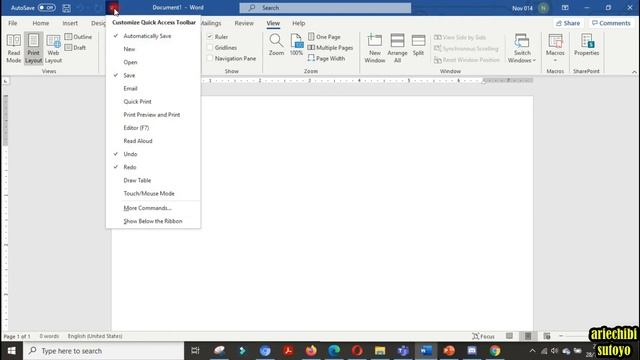Select Read Aloud menu entry

(153, 141)
